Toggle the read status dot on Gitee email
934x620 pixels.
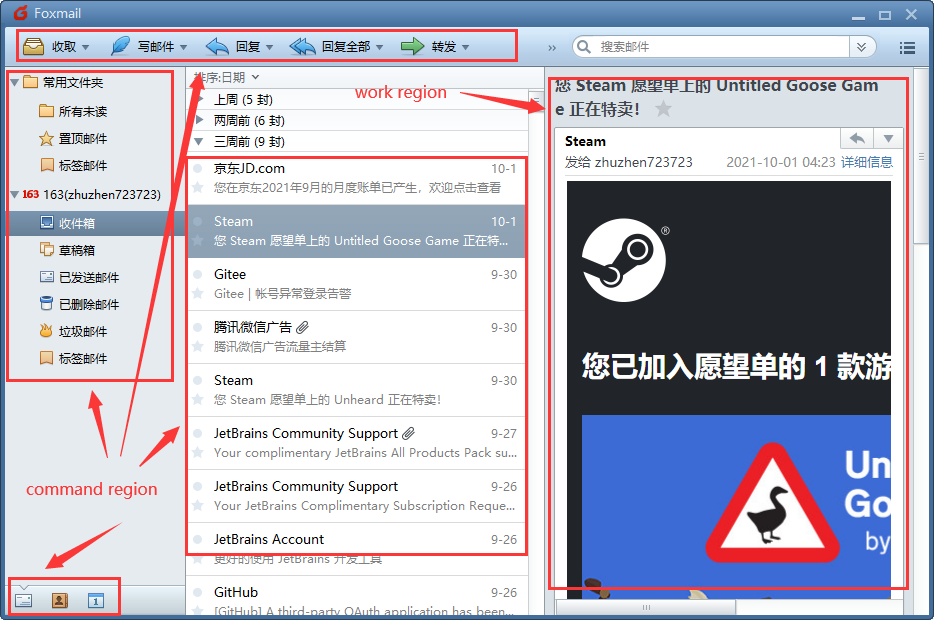coord(198,275)
